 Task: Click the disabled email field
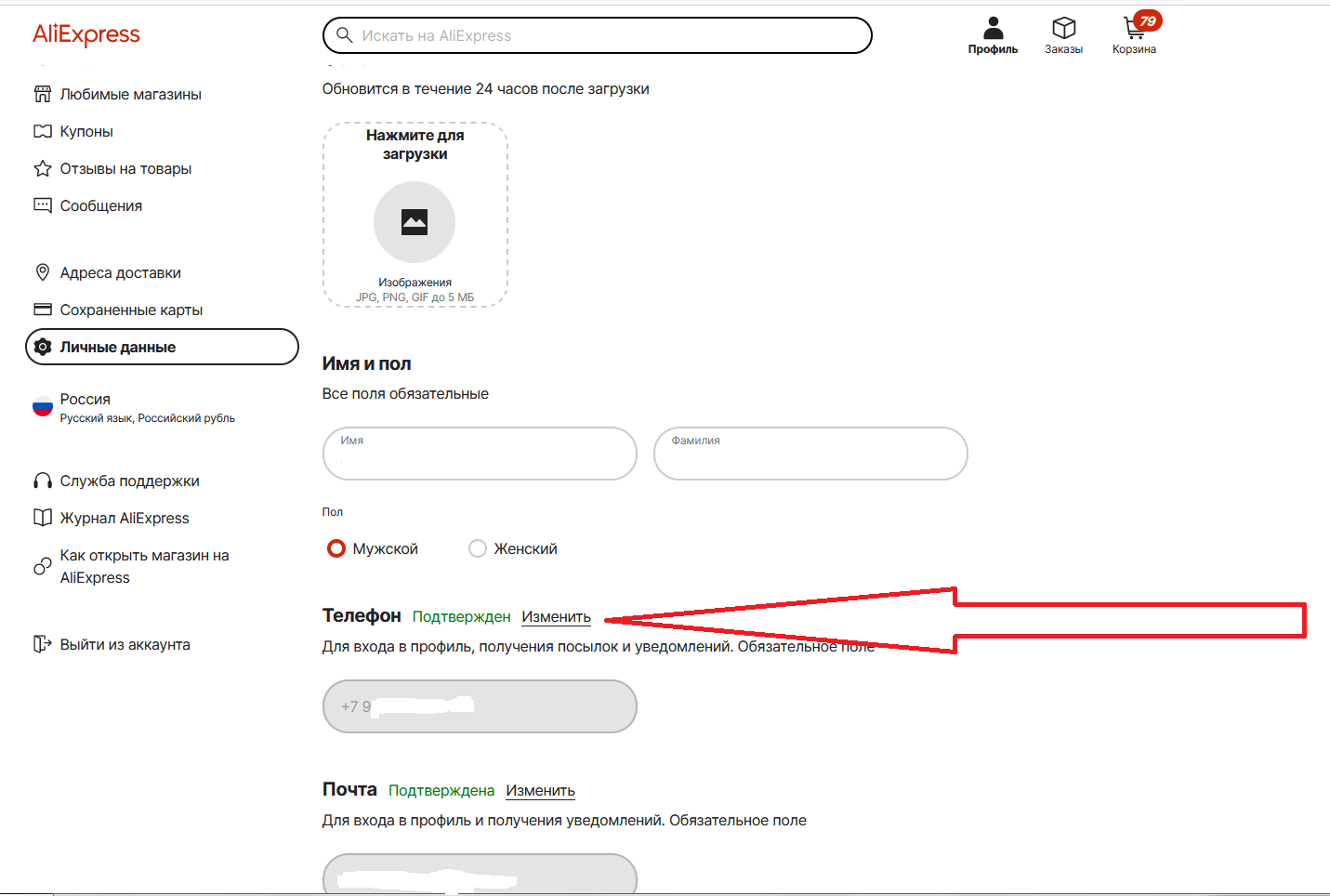pos(480,875)
